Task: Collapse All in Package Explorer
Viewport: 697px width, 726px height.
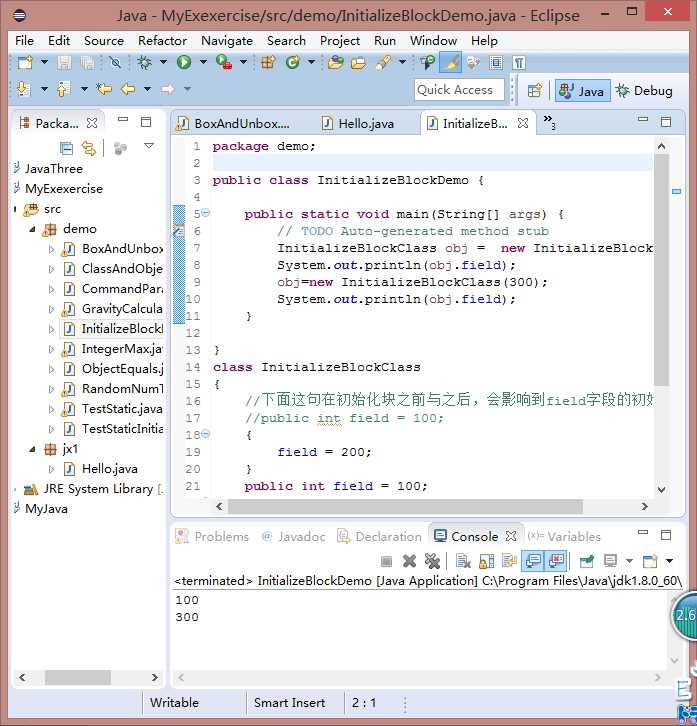Action: (66, 148)
